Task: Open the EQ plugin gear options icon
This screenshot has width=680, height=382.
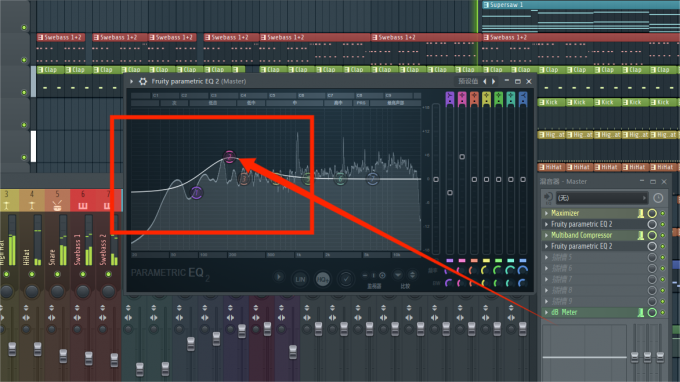Action: pos(143,81)
